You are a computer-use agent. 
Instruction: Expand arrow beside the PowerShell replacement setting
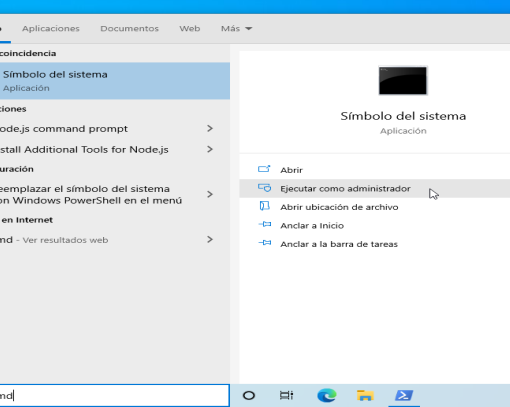pos(210,194)
